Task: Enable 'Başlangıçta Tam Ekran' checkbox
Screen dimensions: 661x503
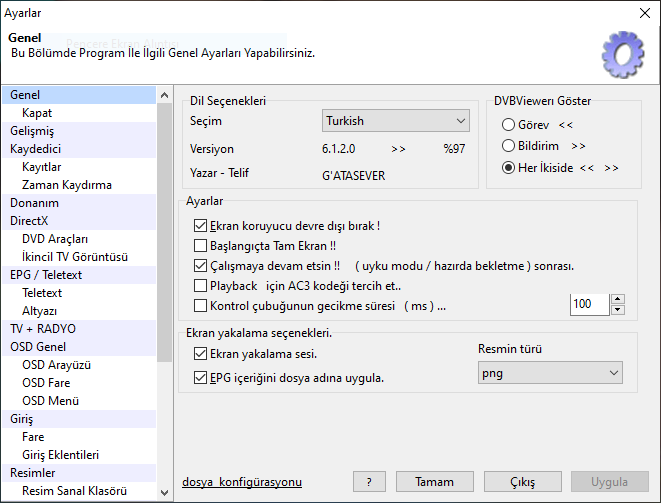Action: [x=200, y=246]
